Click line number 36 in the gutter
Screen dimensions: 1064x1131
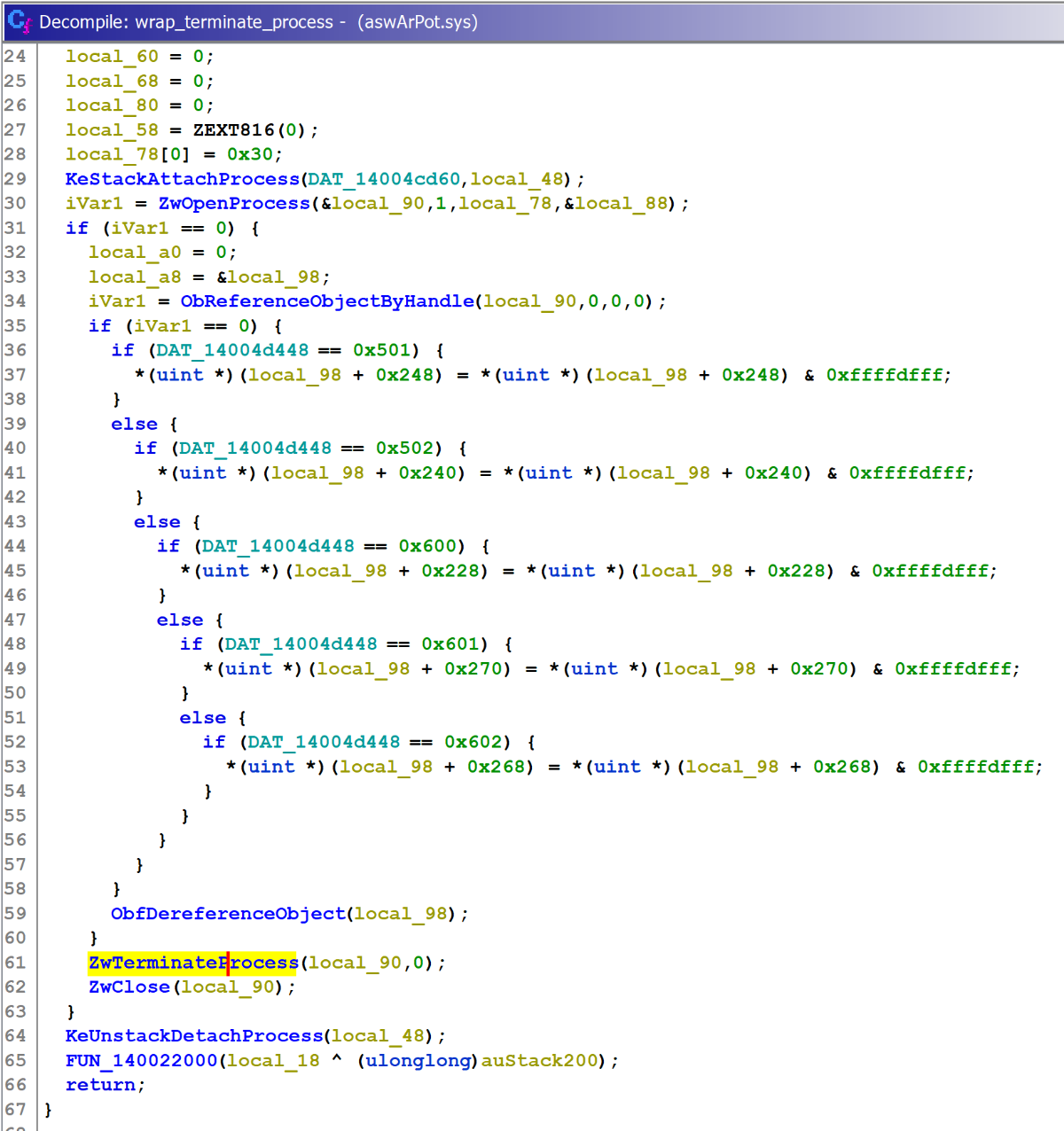[15, 350]
